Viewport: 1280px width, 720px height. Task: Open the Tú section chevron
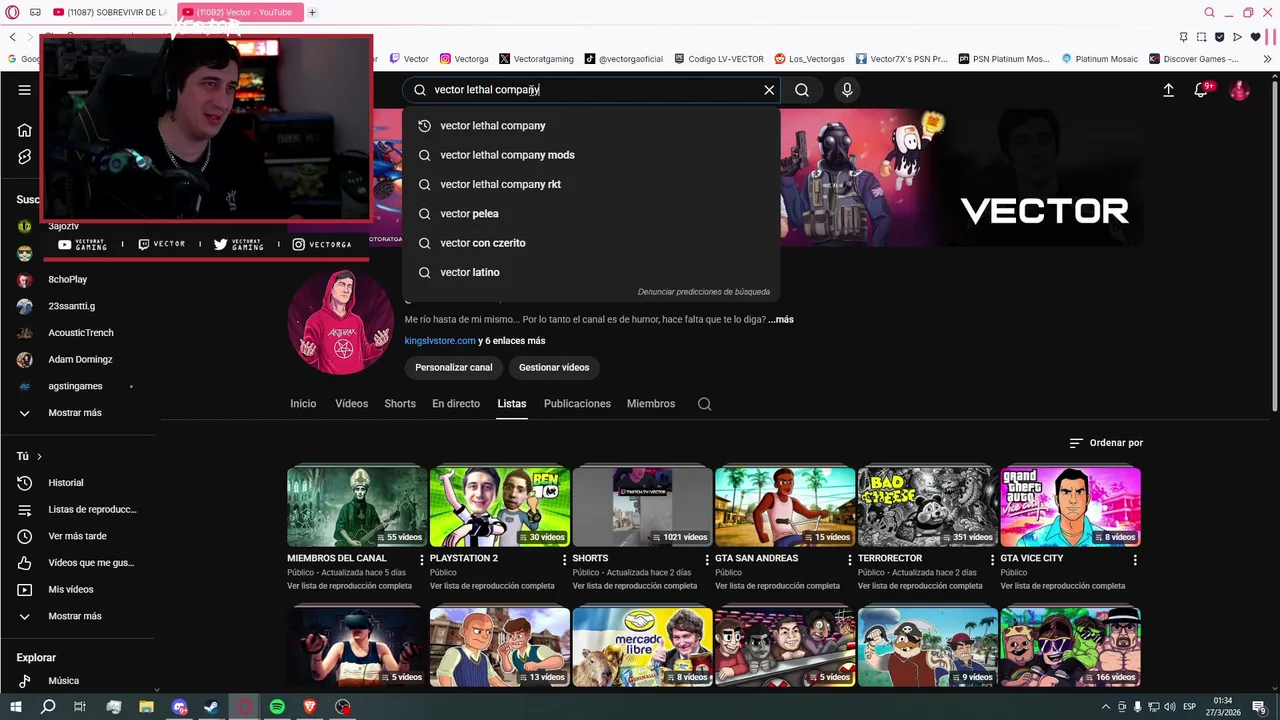(39, 456)
